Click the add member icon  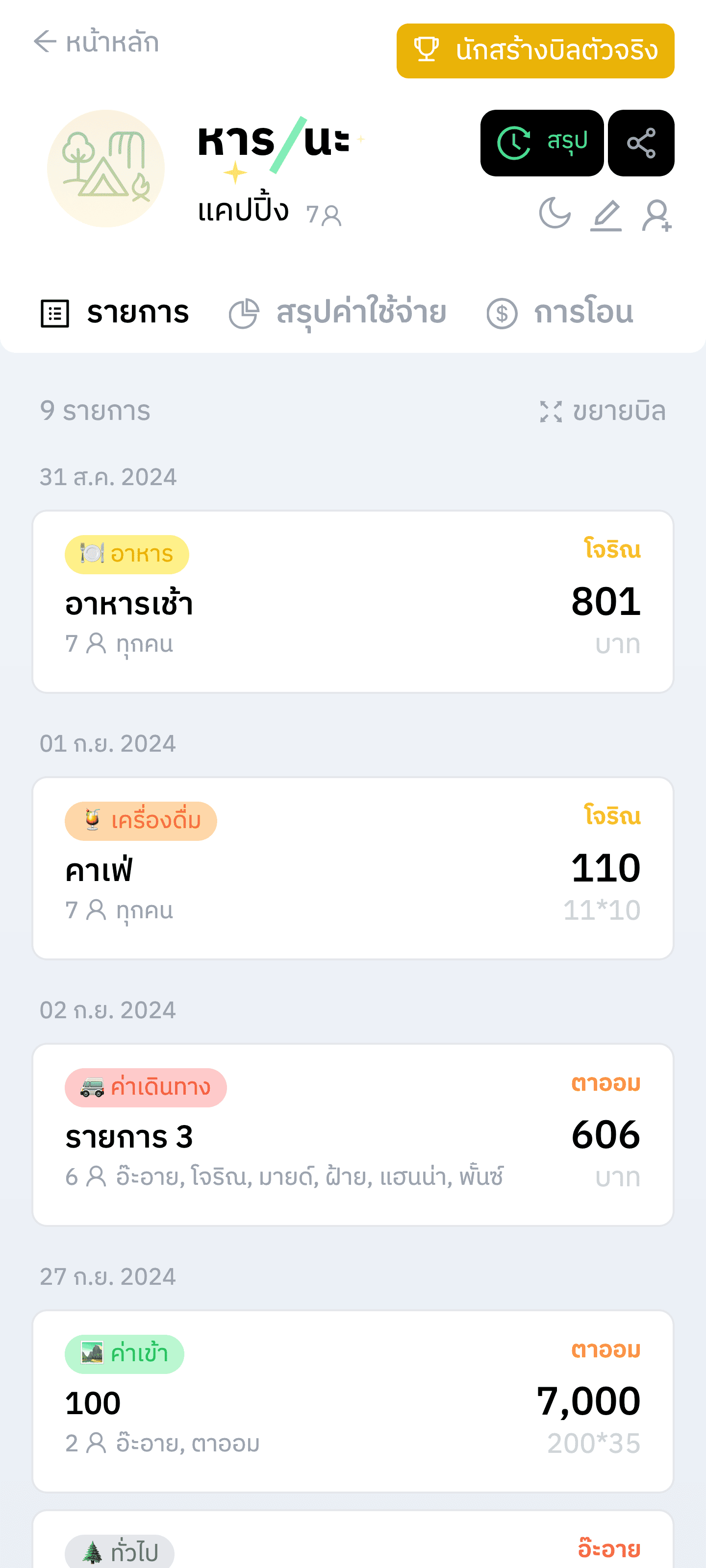coord(656,215)
